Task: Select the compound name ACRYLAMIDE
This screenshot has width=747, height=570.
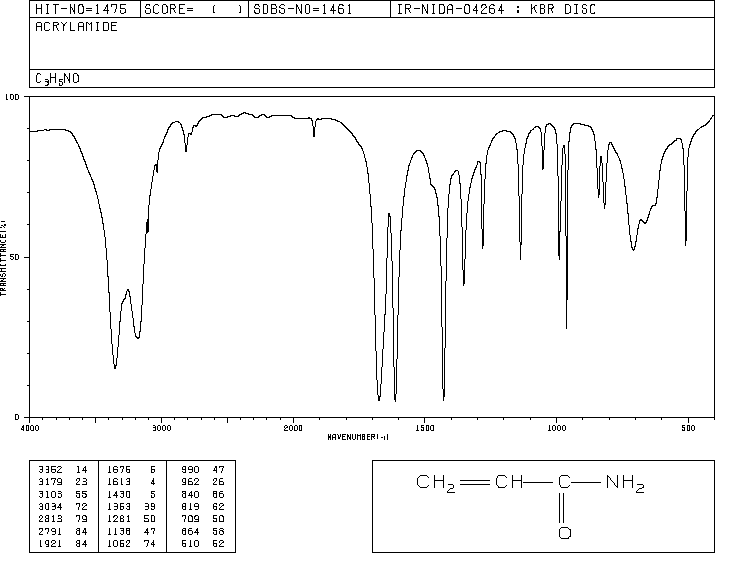Action: 76,27
